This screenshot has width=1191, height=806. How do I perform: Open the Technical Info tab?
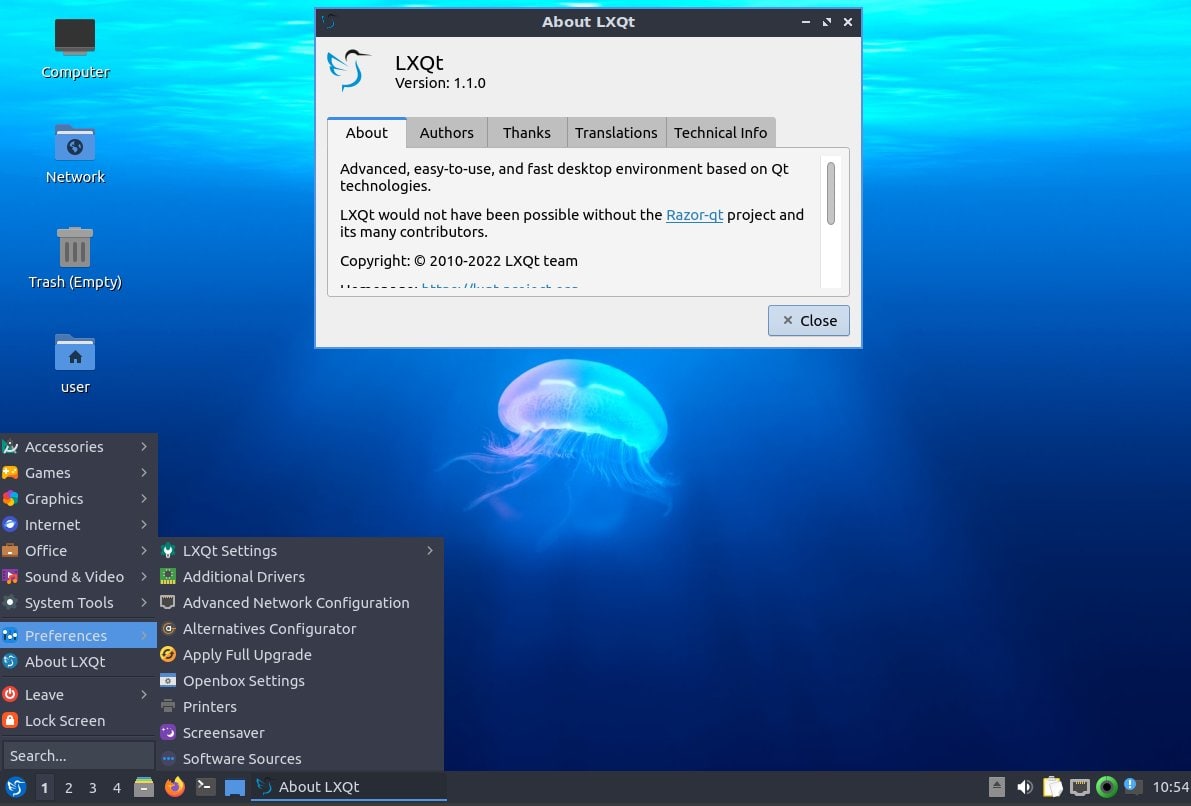click(x=720, y=133)
